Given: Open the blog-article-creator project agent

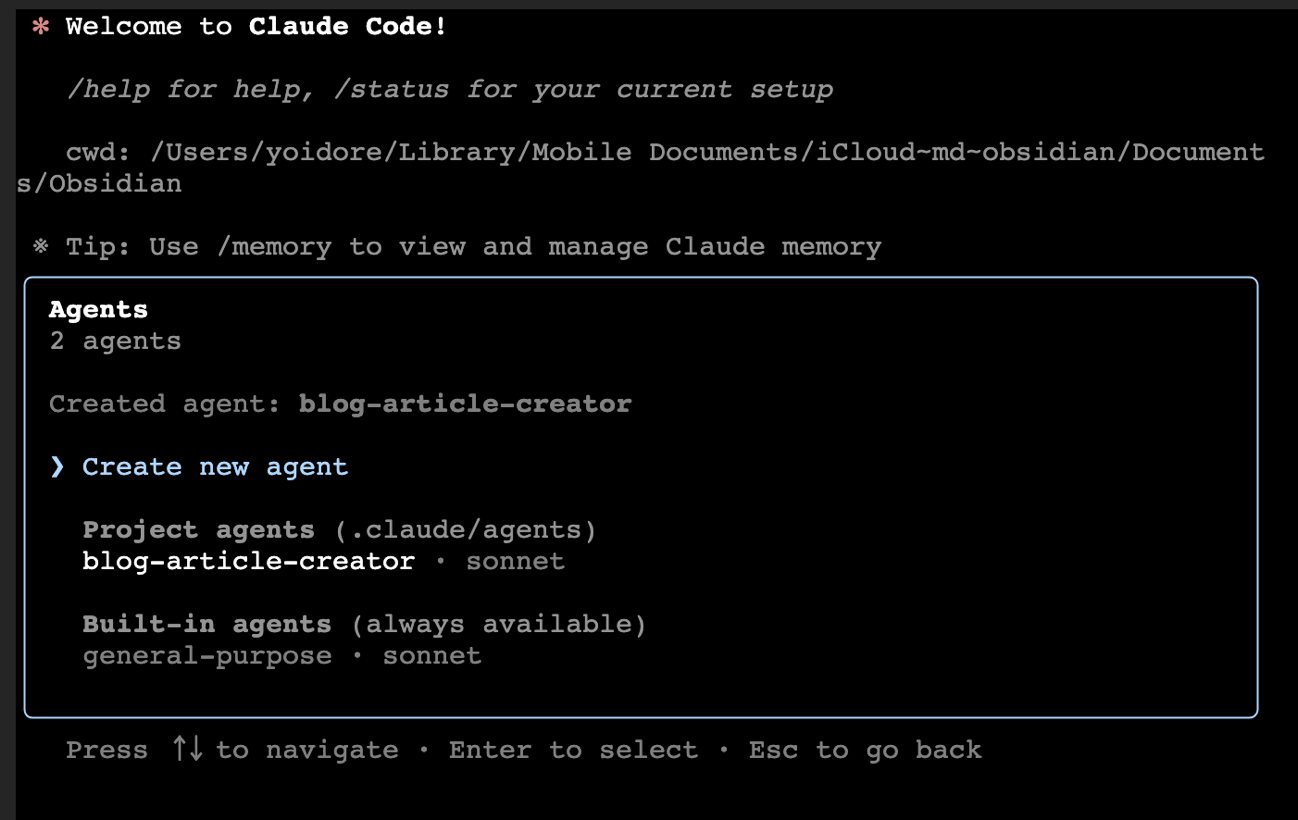Looking at the screenshot, I should click(x=248, y=561).
